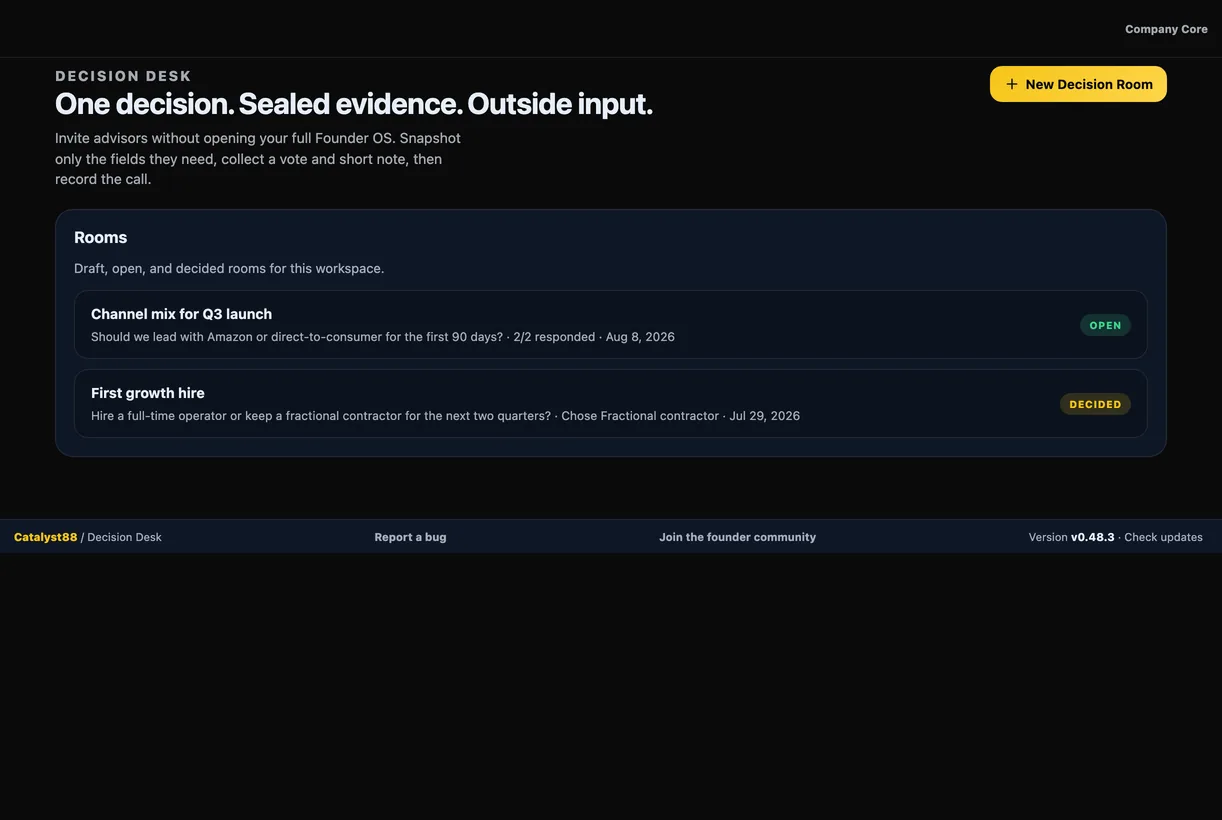The width and height of the screenshot is (1222, 820).
Task: Click the plus icon in New Decision Room
Action: [1012, 84]
